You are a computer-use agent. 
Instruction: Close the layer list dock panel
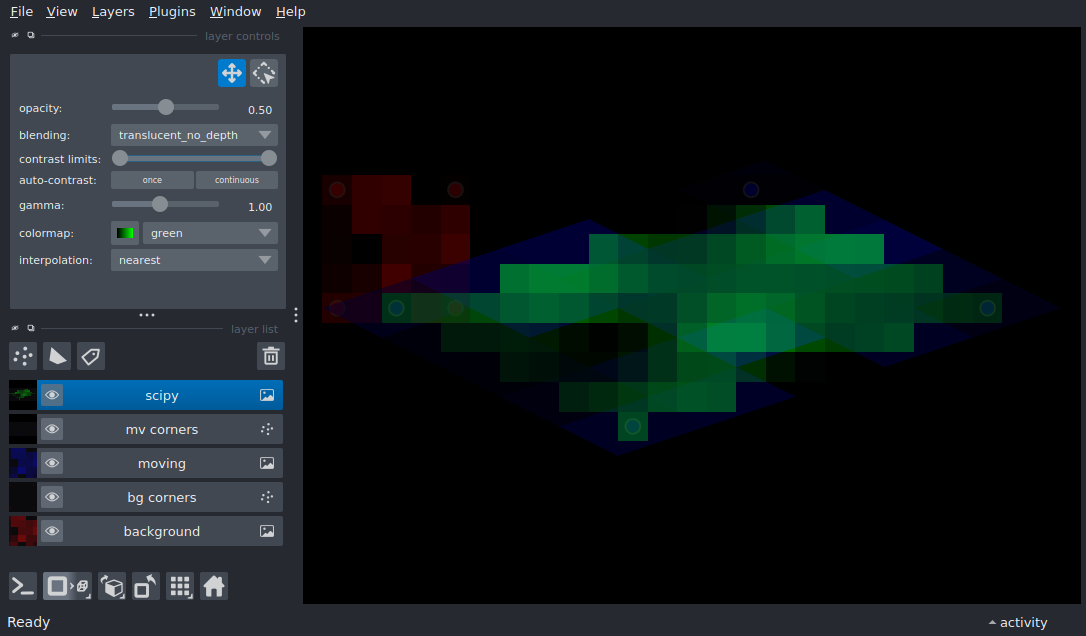(x=15, y=328)
